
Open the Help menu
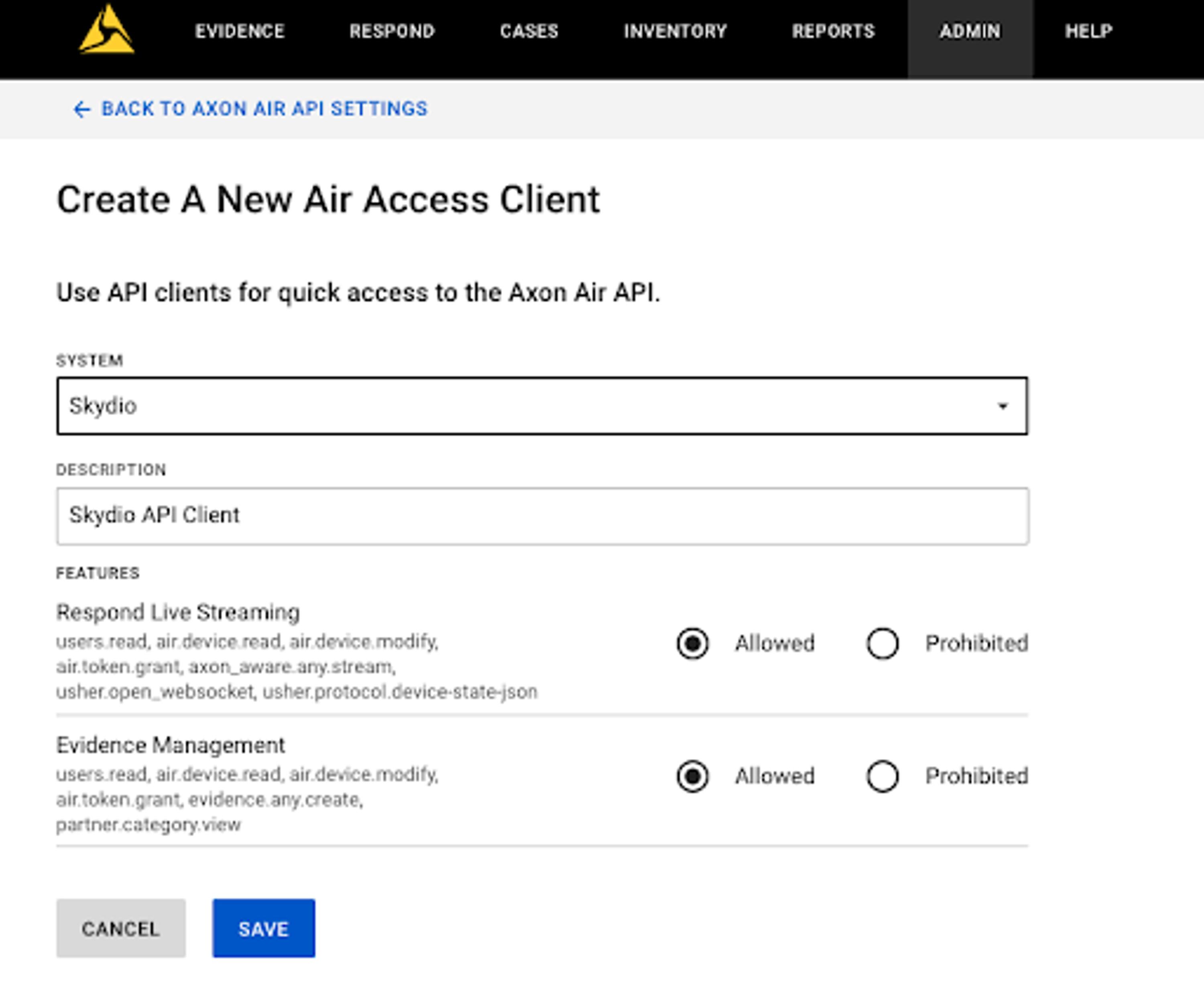point(1088,31)
